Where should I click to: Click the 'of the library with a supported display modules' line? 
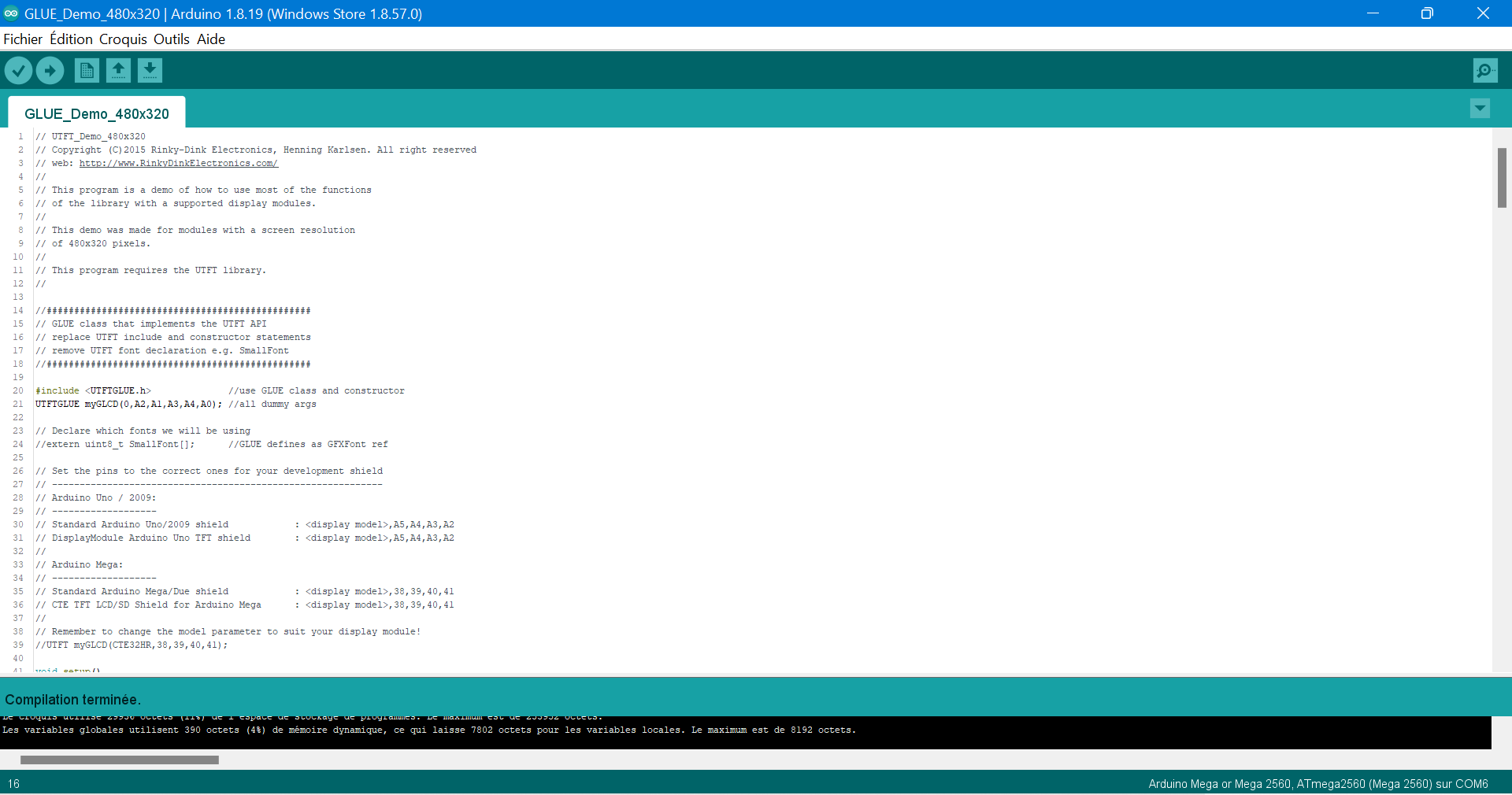point(176,204)
